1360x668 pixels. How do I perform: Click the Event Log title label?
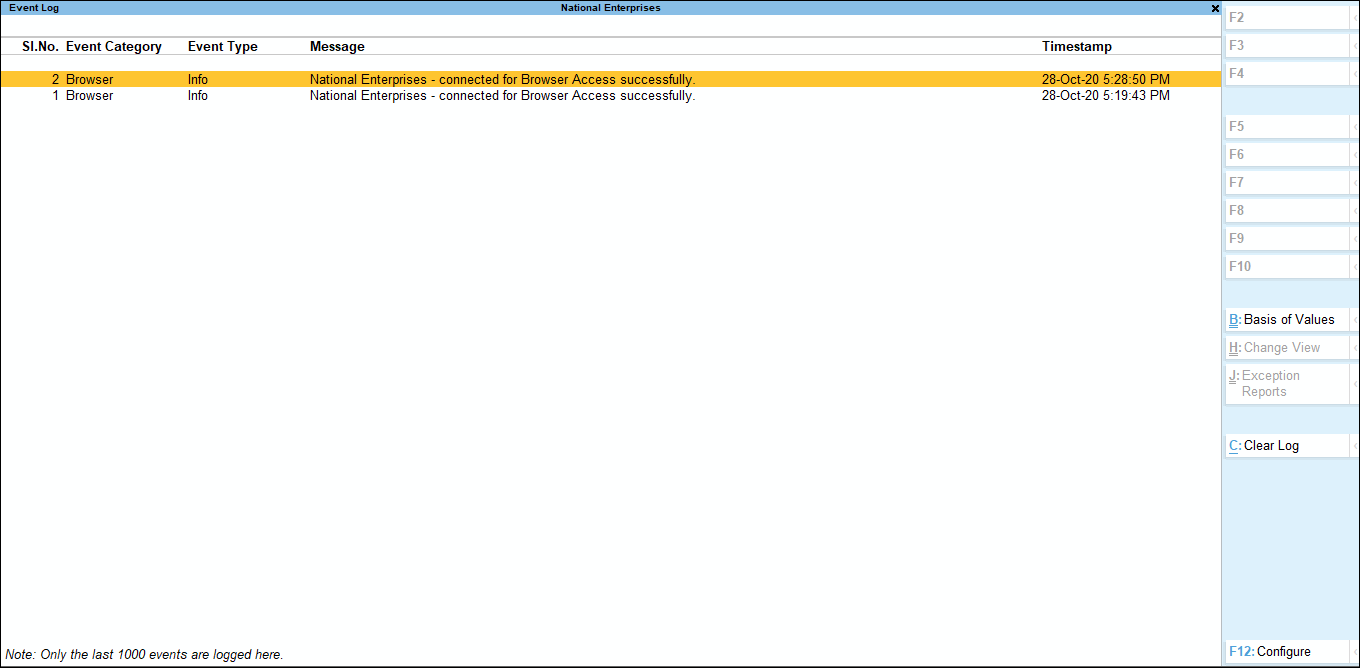click(34, 8)
